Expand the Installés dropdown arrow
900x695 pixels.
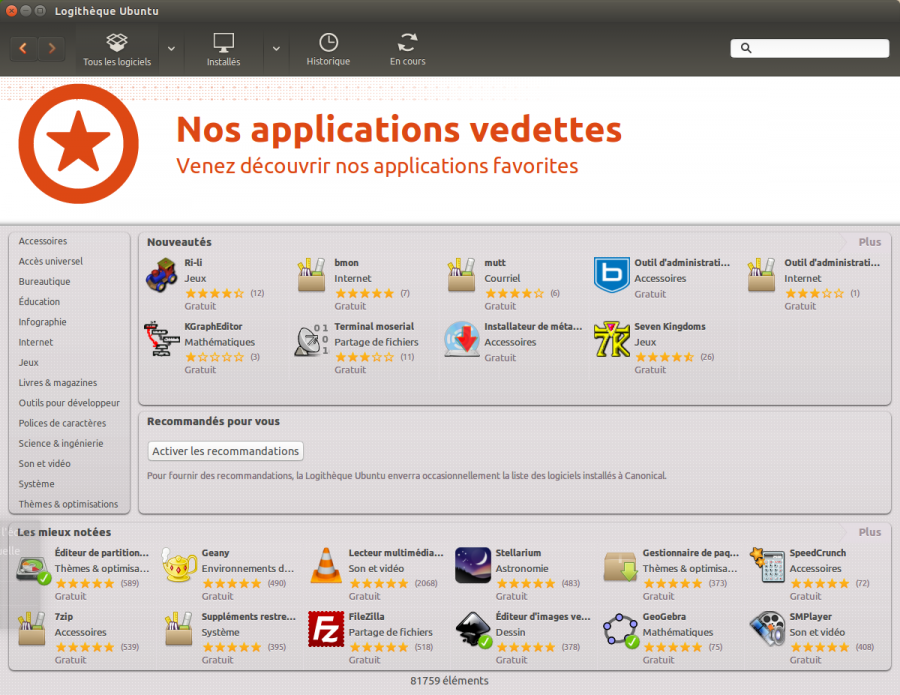276,49
